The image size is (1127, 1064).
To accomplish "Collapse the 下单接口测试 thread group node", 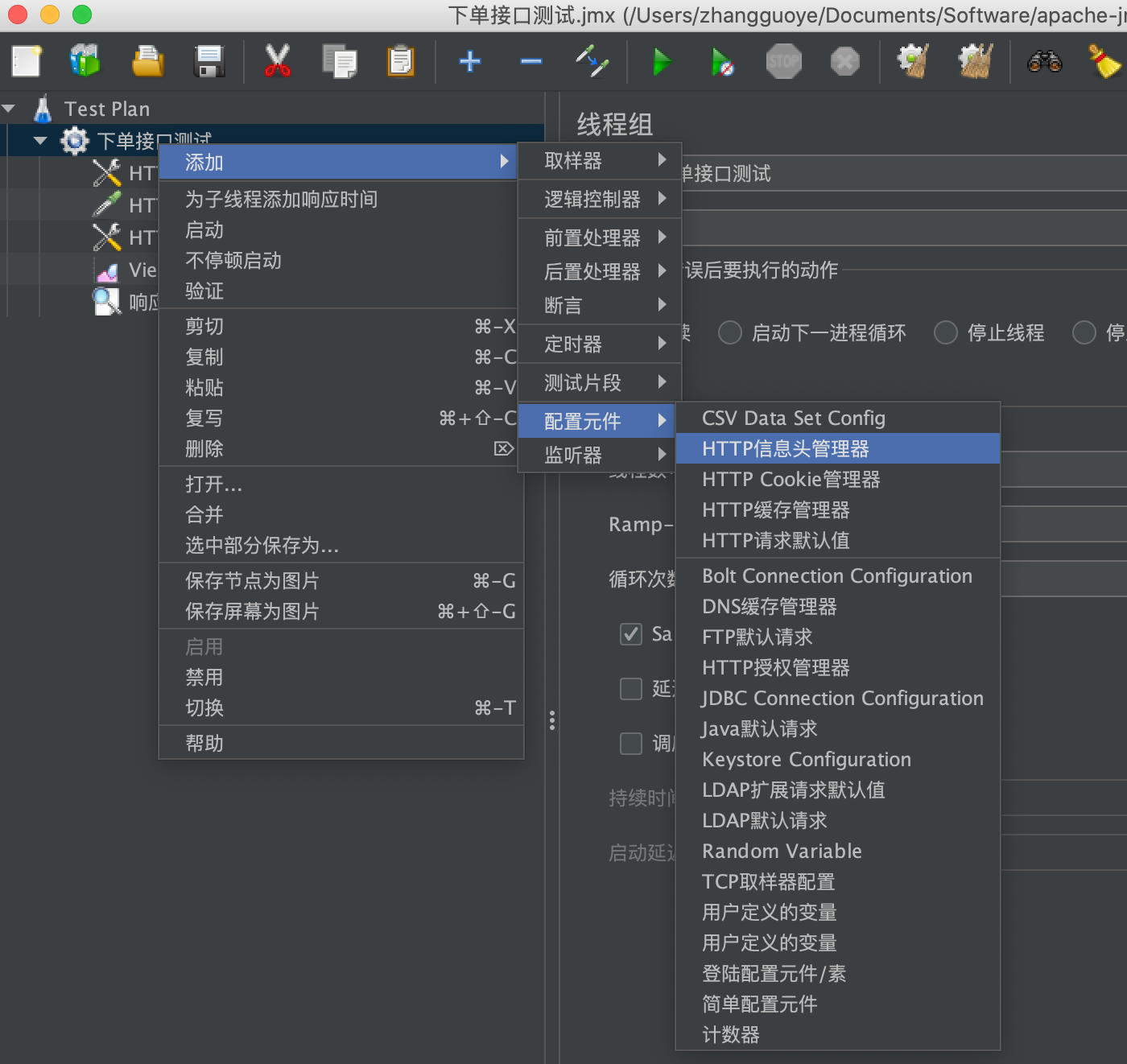I will pos(40,141).
